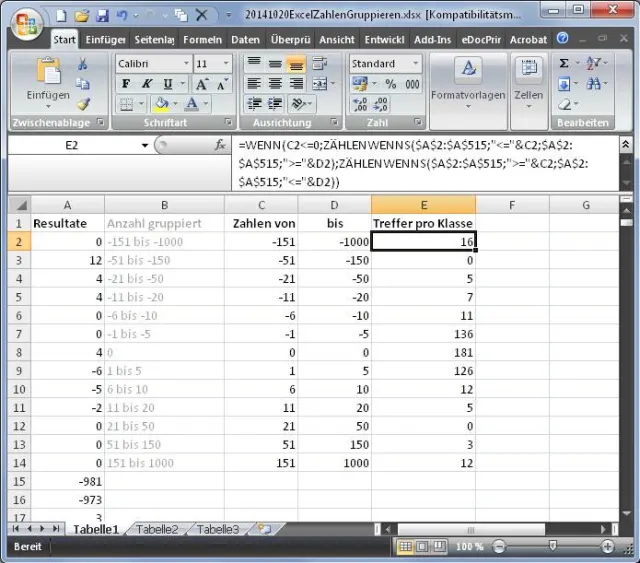Viewport: 640px width, 563px height.
Task: Select cell E8 containing 181
Action: coord(423,353)
